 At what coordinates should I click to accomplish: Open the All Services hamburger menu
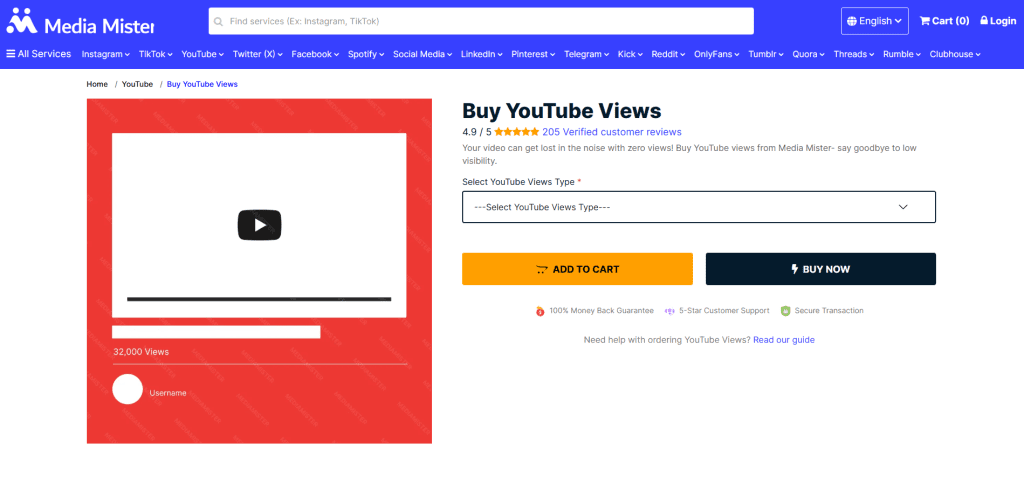[x=39, y=54]
